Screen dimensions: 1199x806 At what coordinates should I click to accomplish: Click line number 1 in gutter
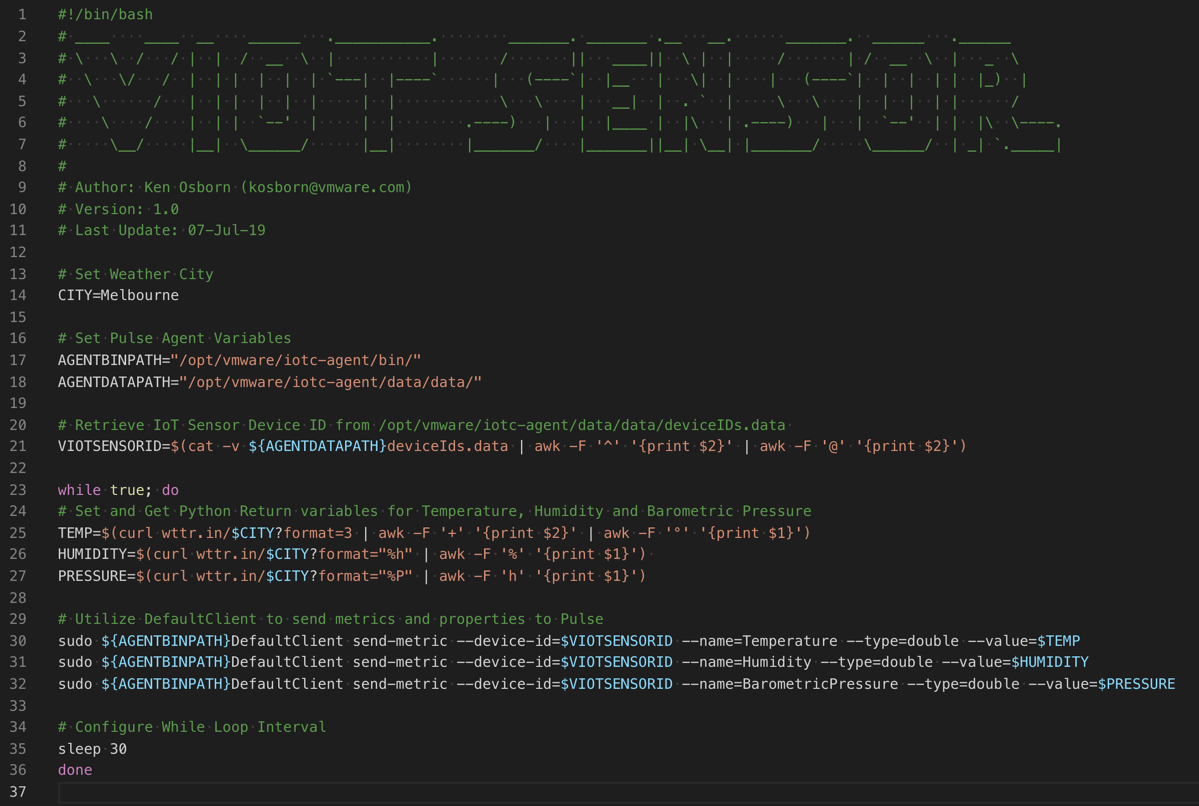point(21,15)
